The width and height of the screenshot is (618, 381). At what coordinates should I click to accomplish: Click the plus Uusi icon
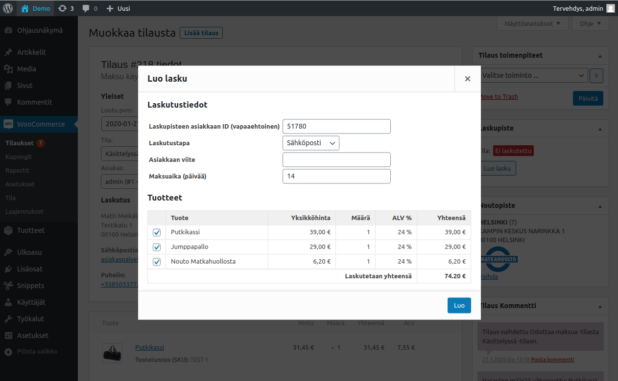[110, 8]
